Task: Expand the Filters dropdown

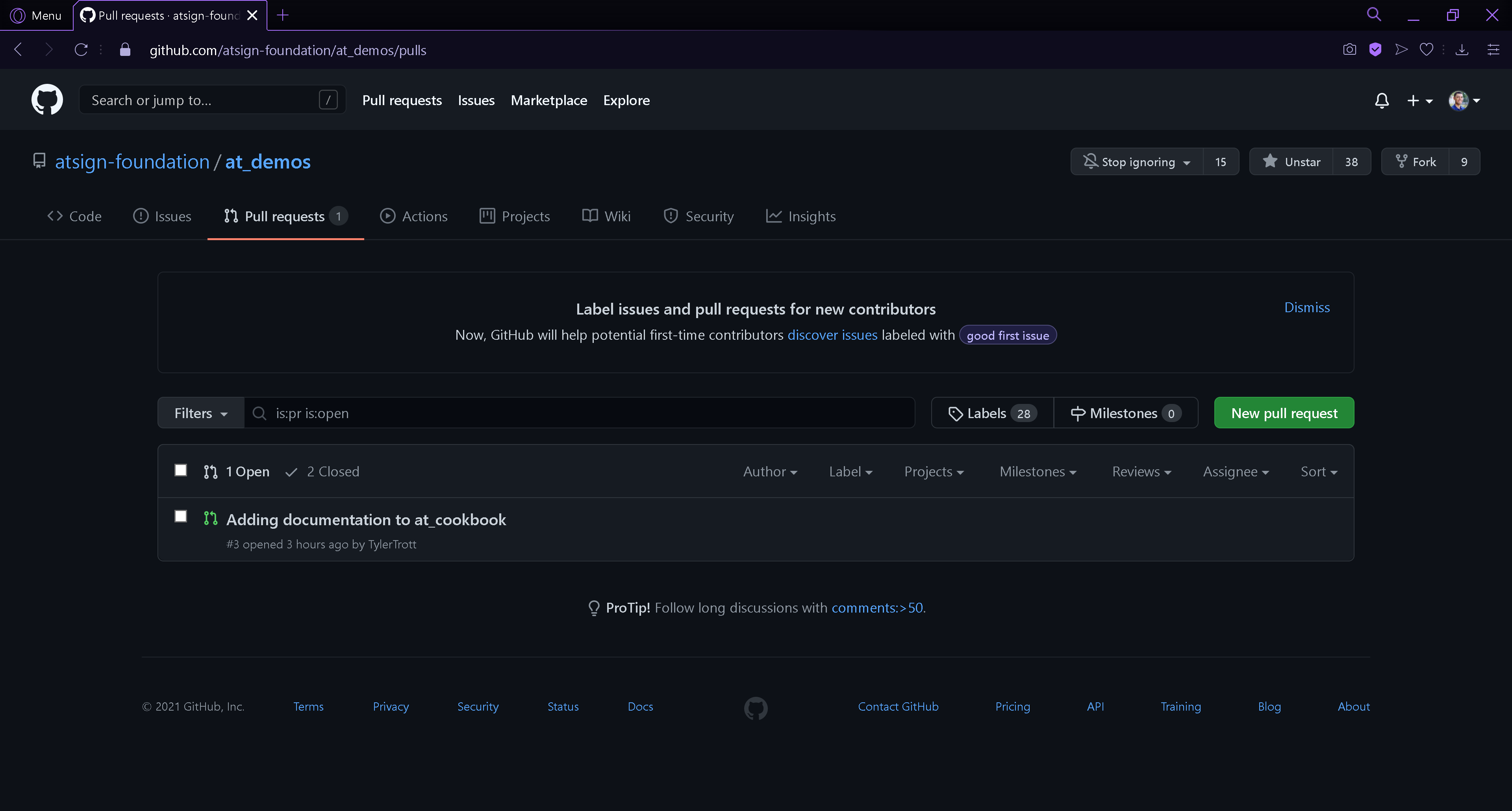Action: coord(201,413)
